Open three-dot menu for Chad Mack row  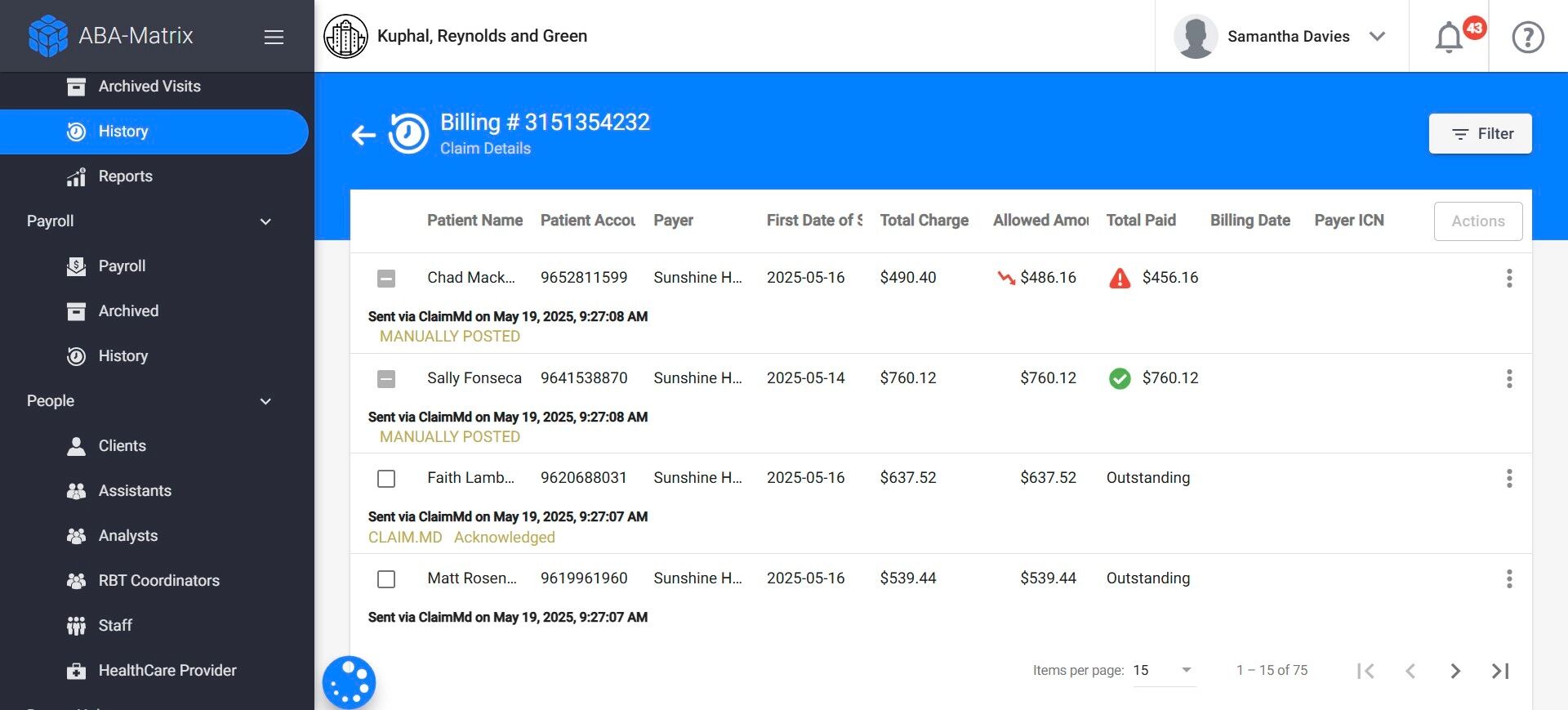coord(1508,278)
